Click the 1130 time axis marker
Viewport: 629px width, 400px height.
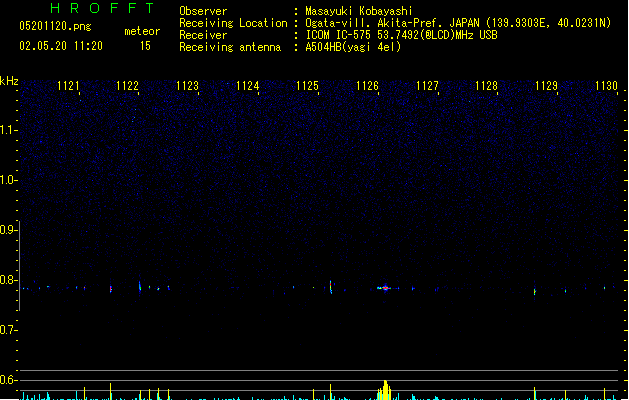[606, 86]
